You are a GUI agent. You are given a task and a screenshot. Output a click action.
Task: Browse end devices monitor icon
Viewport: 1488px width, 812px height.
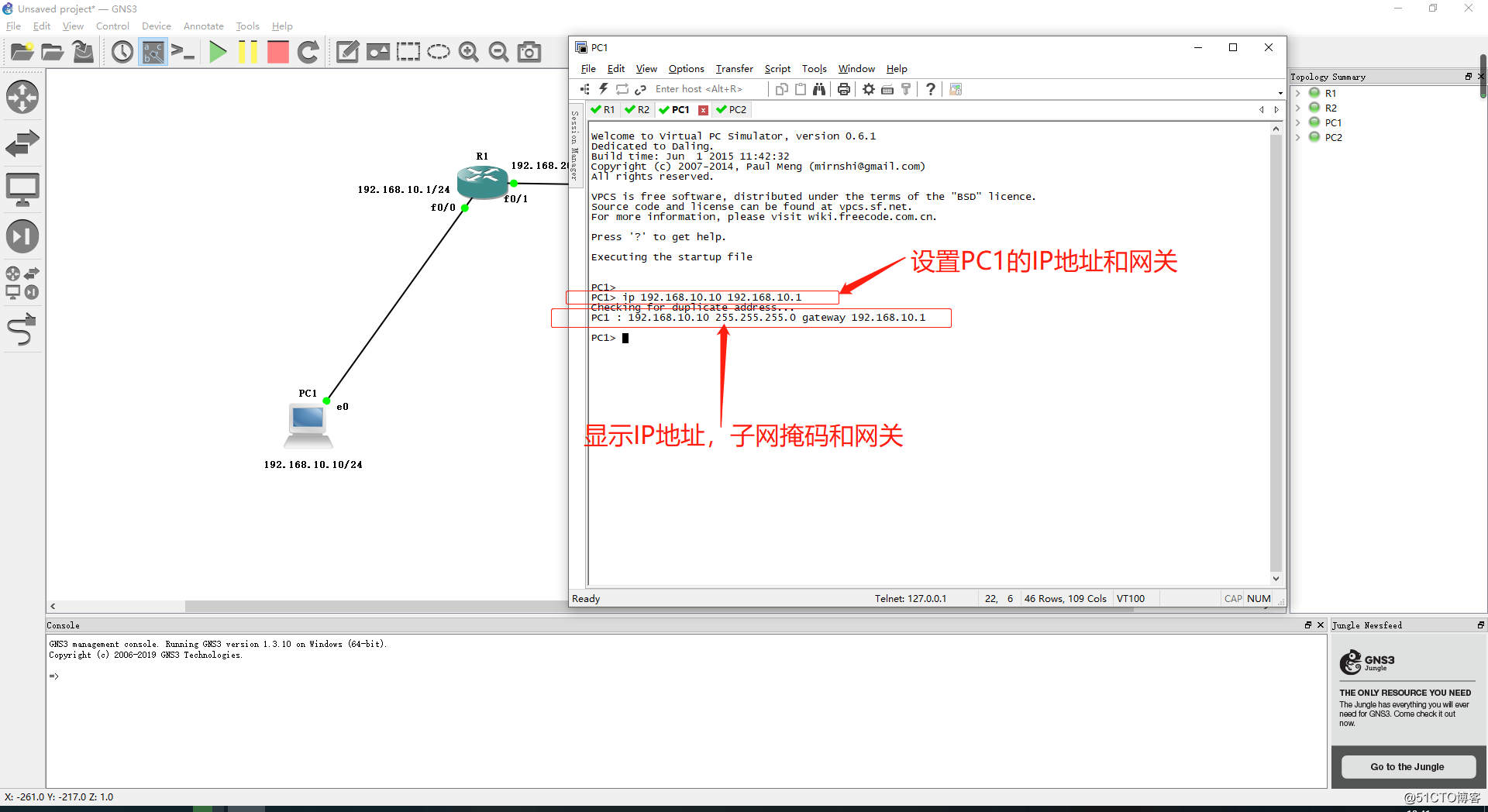22,190
